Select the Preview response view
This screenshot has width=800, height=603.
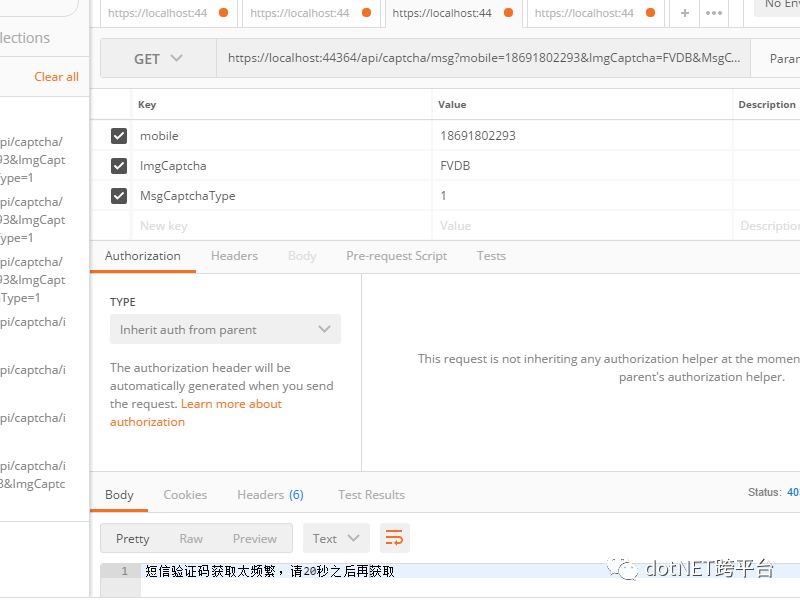click(255, 539)
